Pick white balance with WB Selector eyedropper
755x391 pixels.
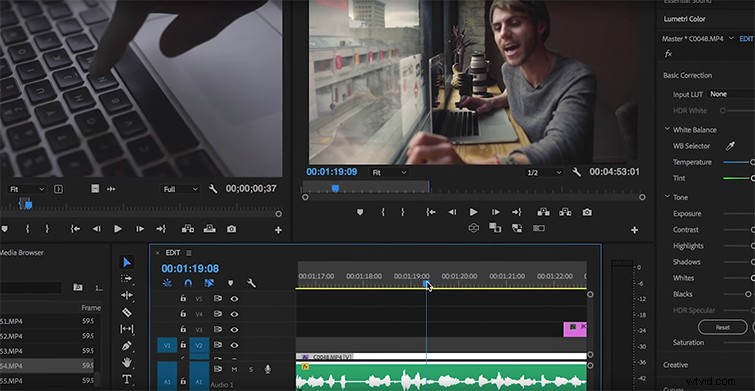pyautogui.click(x=730, y=146)
